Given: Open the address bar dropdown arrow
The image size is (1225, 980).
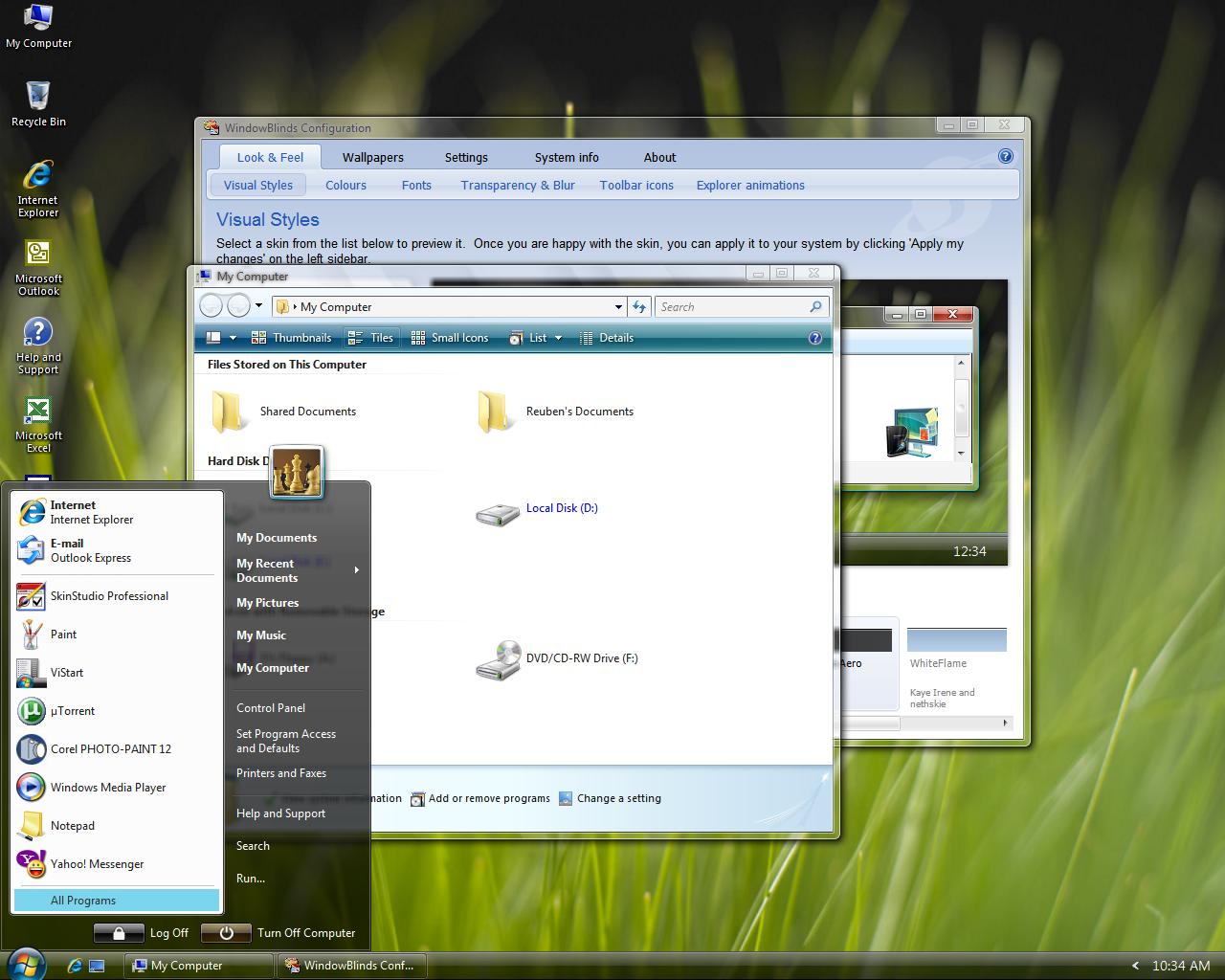Looking at the screenshot, I should click(618, 307).
